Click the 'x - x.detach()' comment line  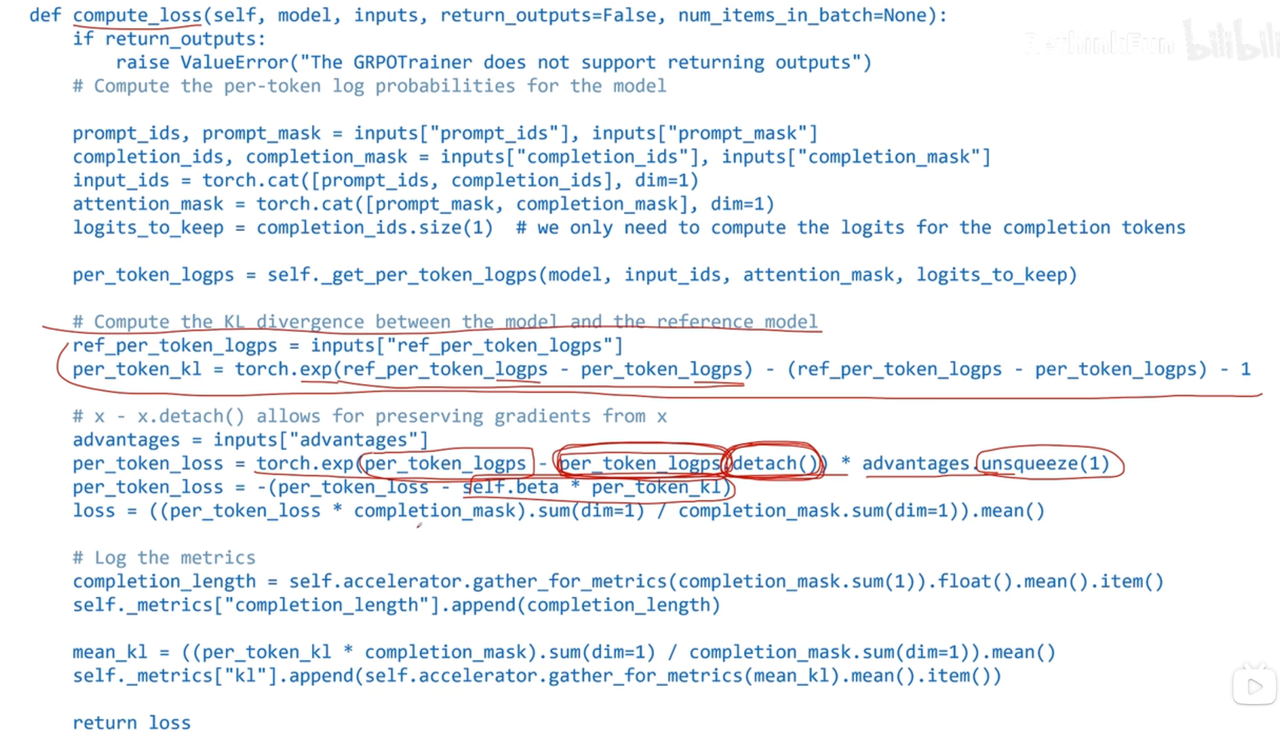click(370, 415)
